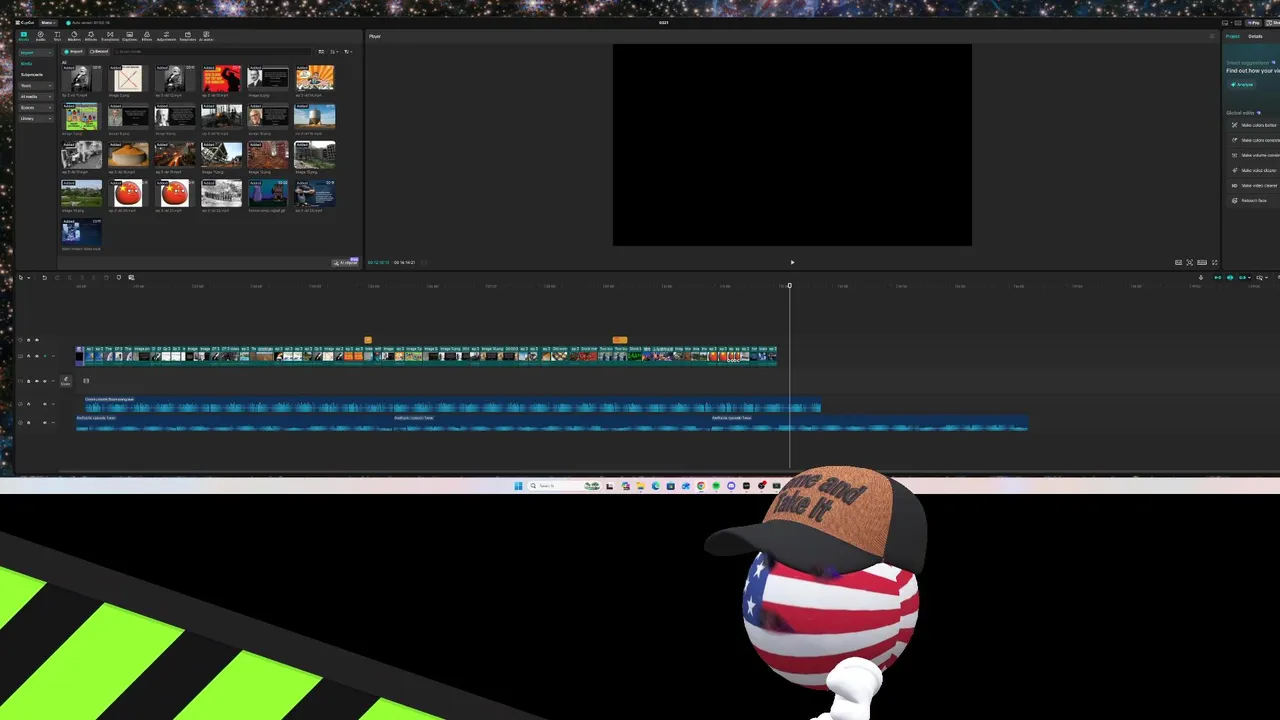Toggle fullscreen preview in Player
This screenshot has width=1280, height=720.
1215,262
